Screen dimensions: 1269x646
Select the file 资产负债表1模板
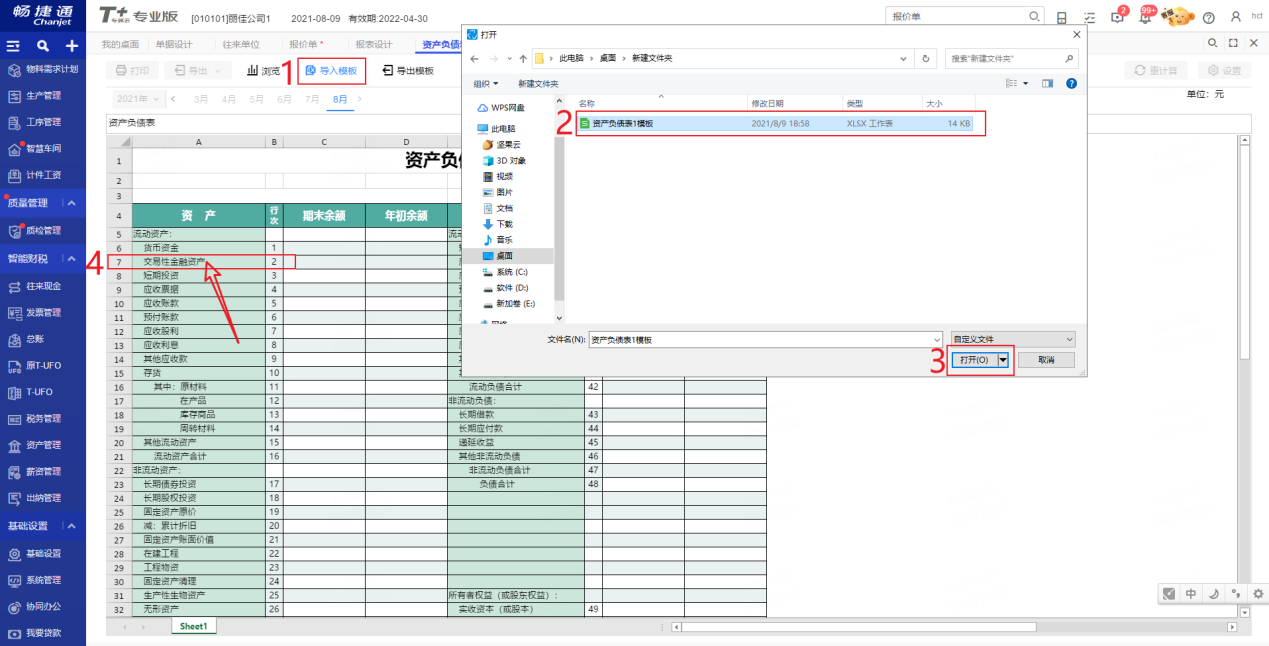coord(777,123)
